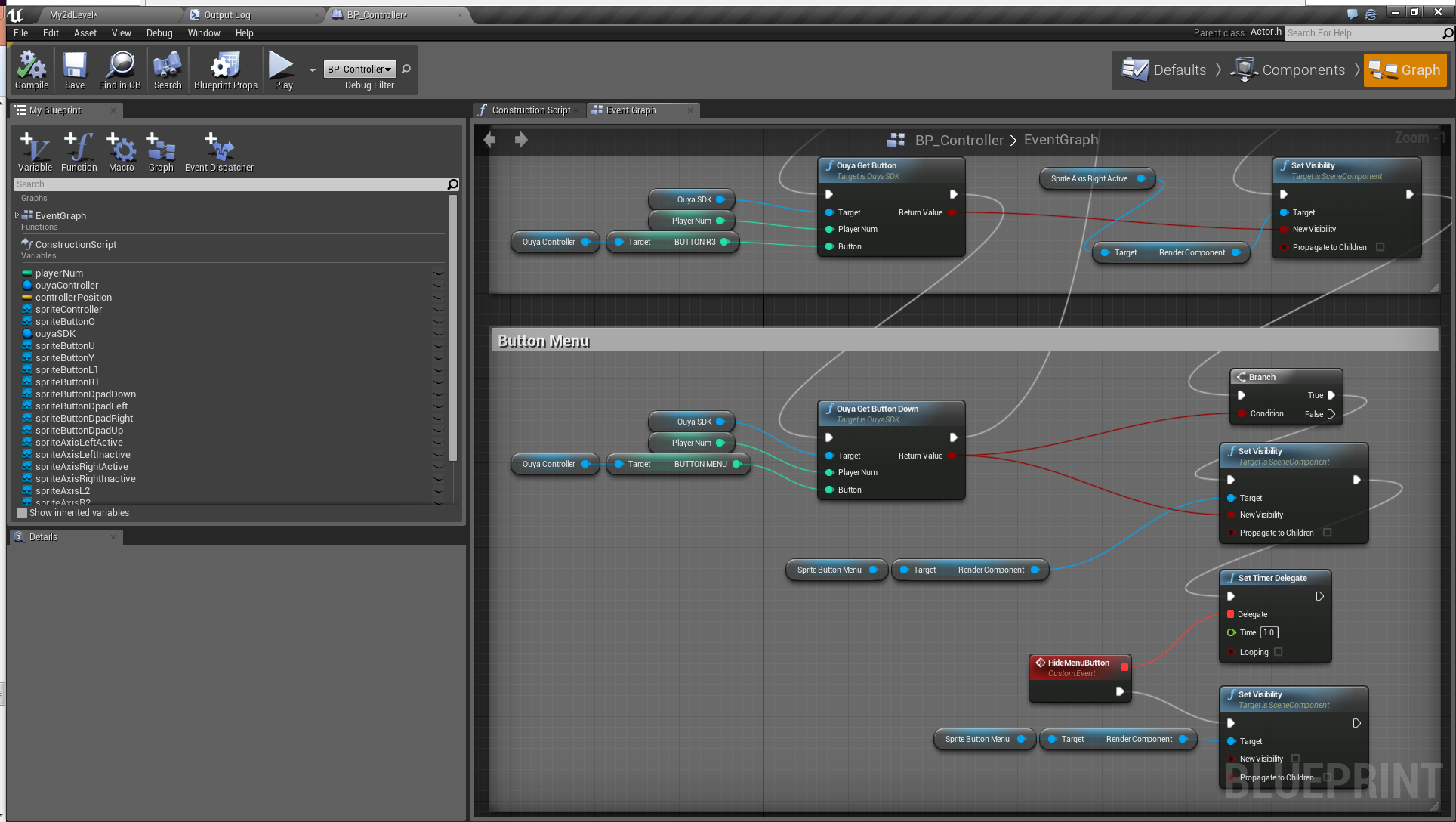This screenshot has width=1456, height=822.
Task: Add a new Function
Action: (79, 151)
